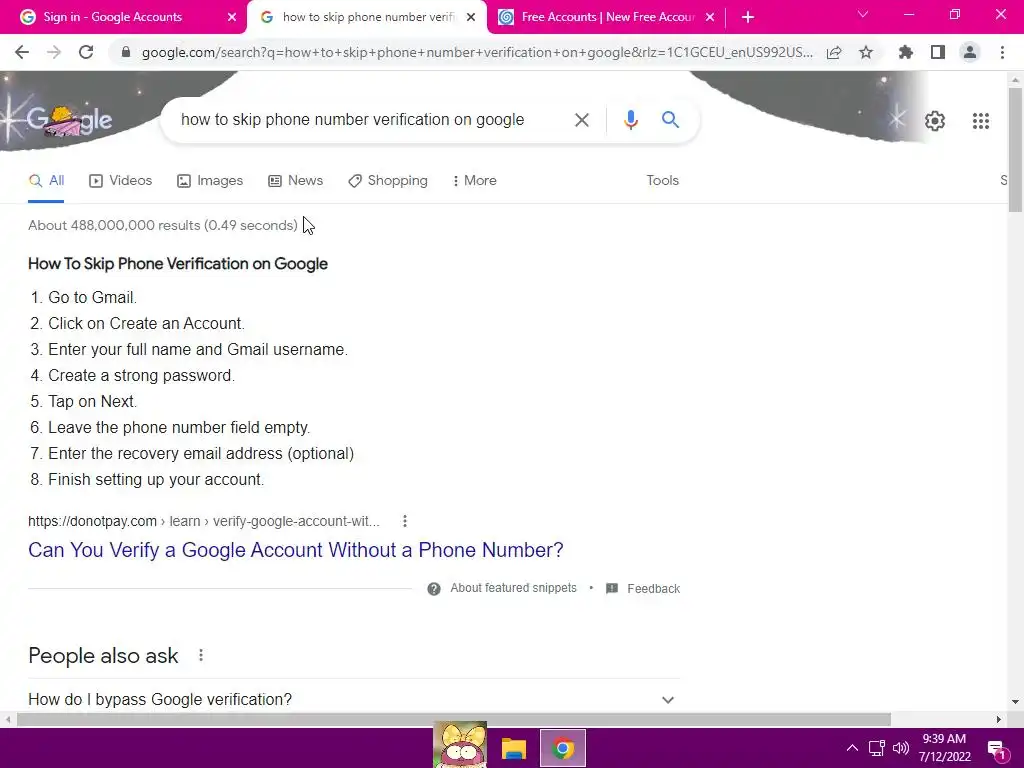The width and height of the screenshot is (1024, 768).
Task: Expand How do I bypass Google verification
Action: (x=353, y=699)
